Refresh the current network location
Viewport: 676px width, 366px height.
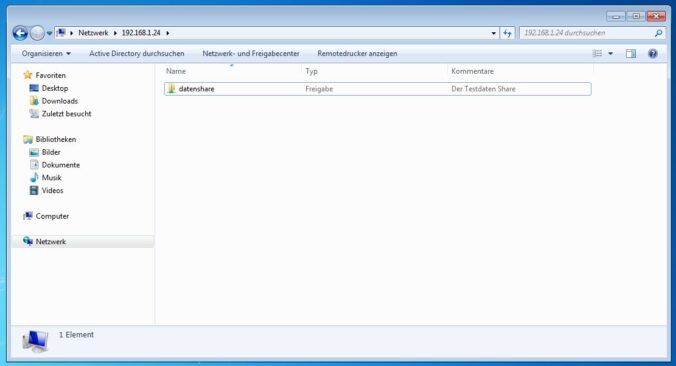[507, 33]
